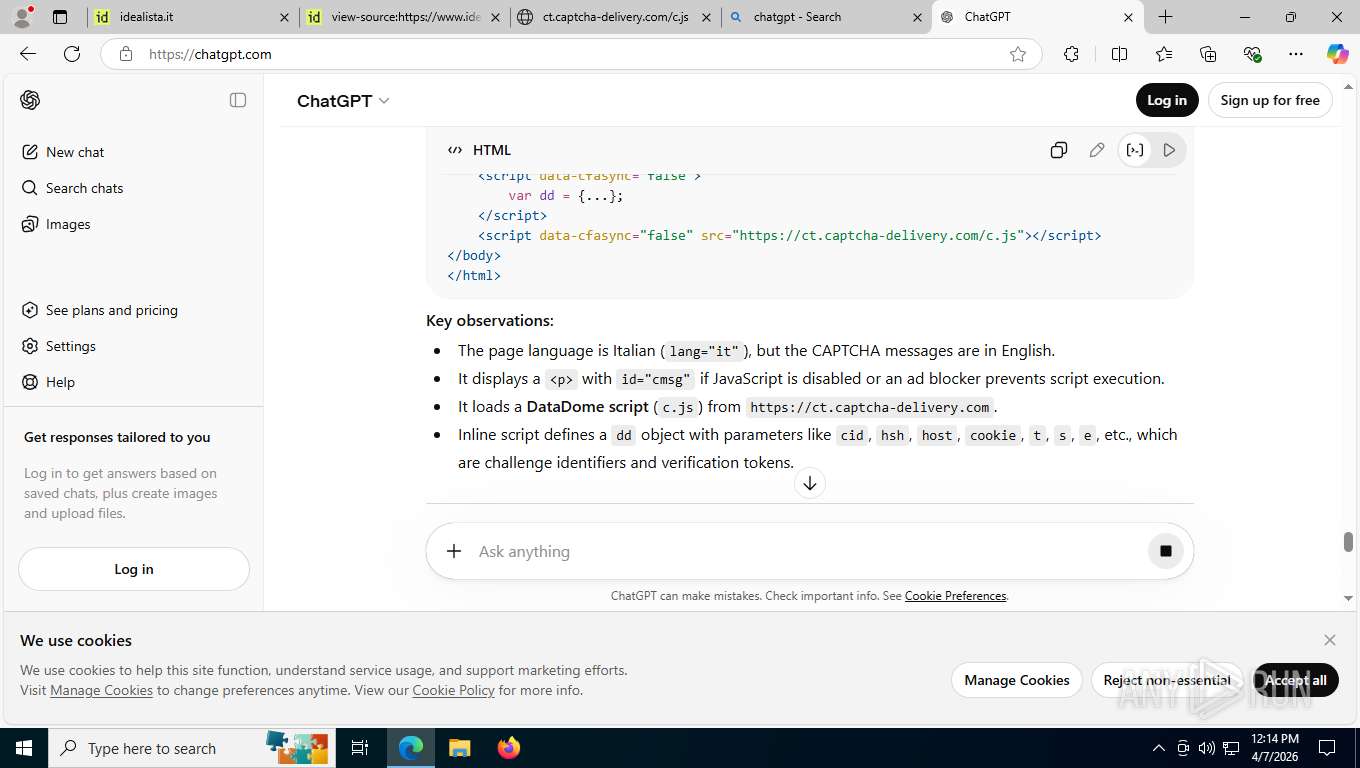Edit the HTML code block with pencil icon

pyautogui.click(x=1097, y=150)
